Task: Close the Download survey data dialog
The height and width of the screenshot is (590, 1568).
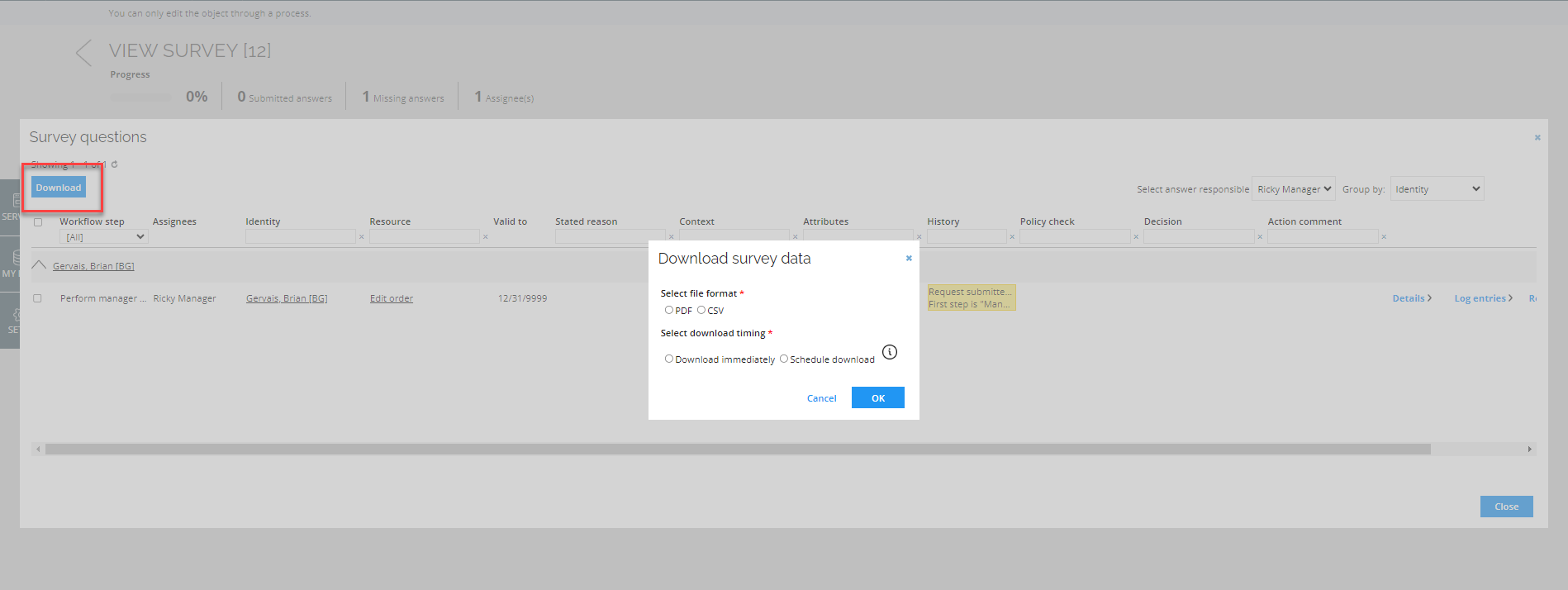Action: tap(909, 258)
